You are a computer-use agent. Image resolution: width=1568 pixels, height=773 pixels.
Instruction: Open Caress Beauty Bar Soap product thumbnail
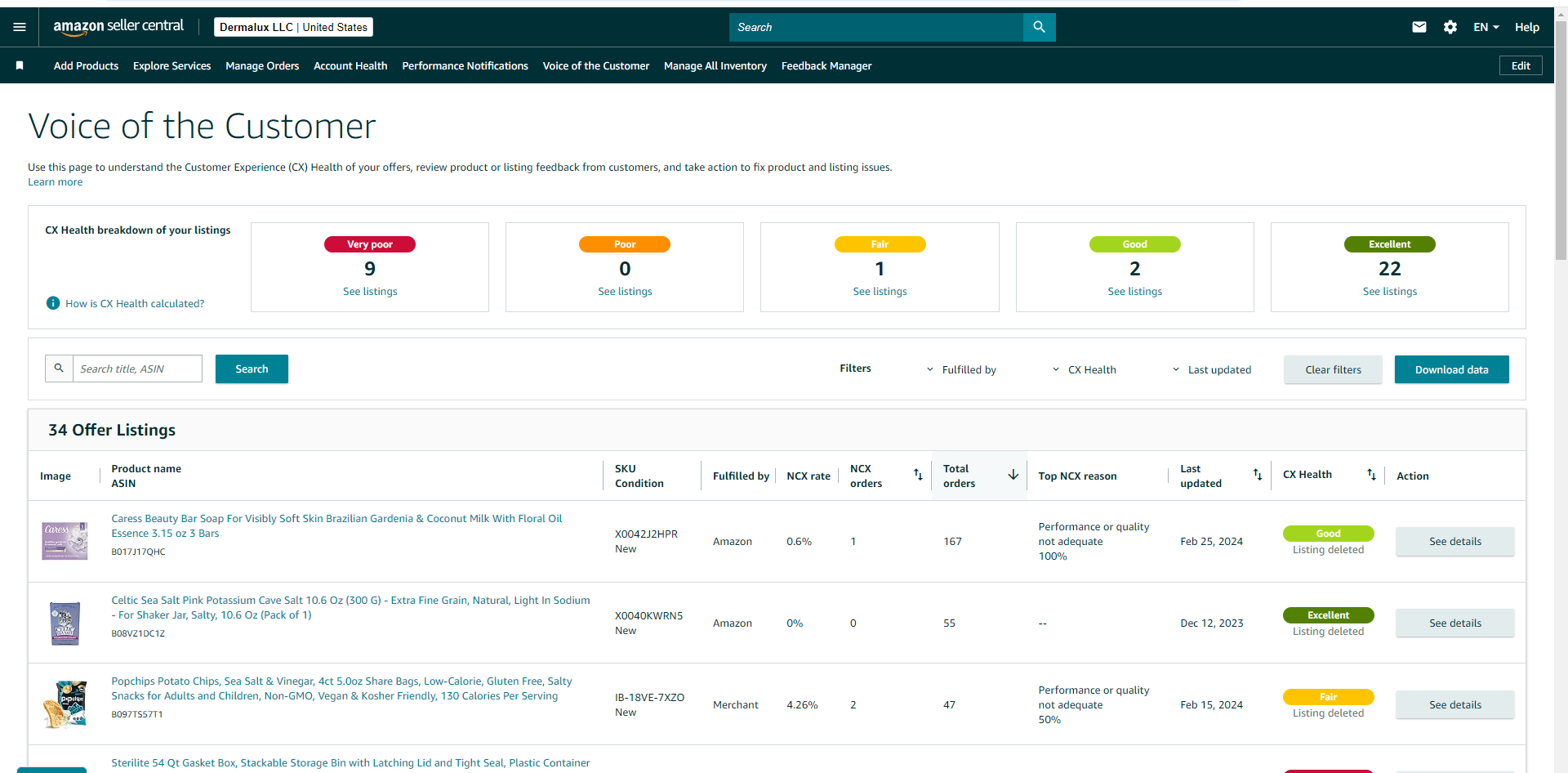[x=65, y=541]
